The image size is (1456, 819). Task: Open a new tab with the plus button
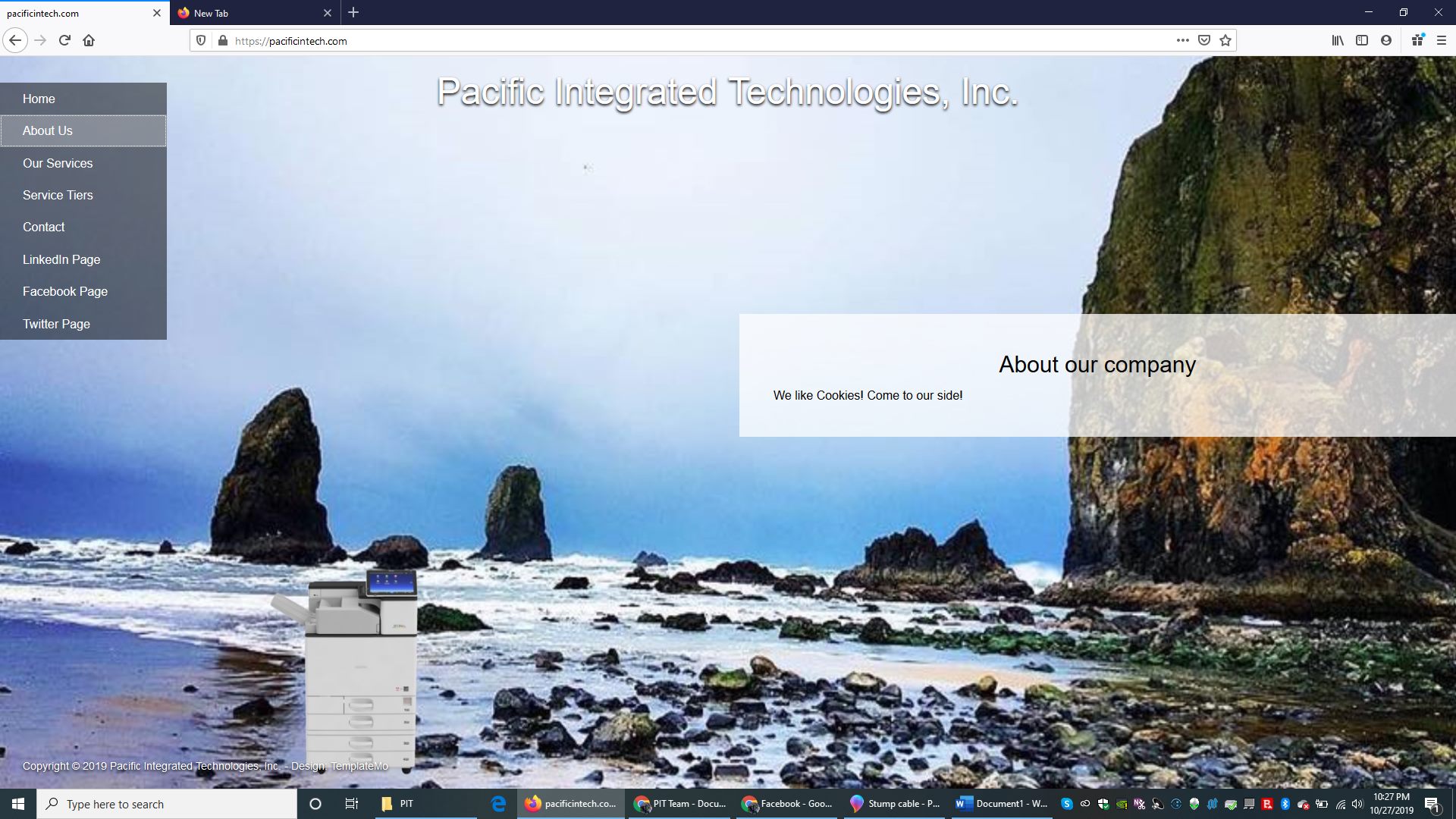tap(353, 13)
